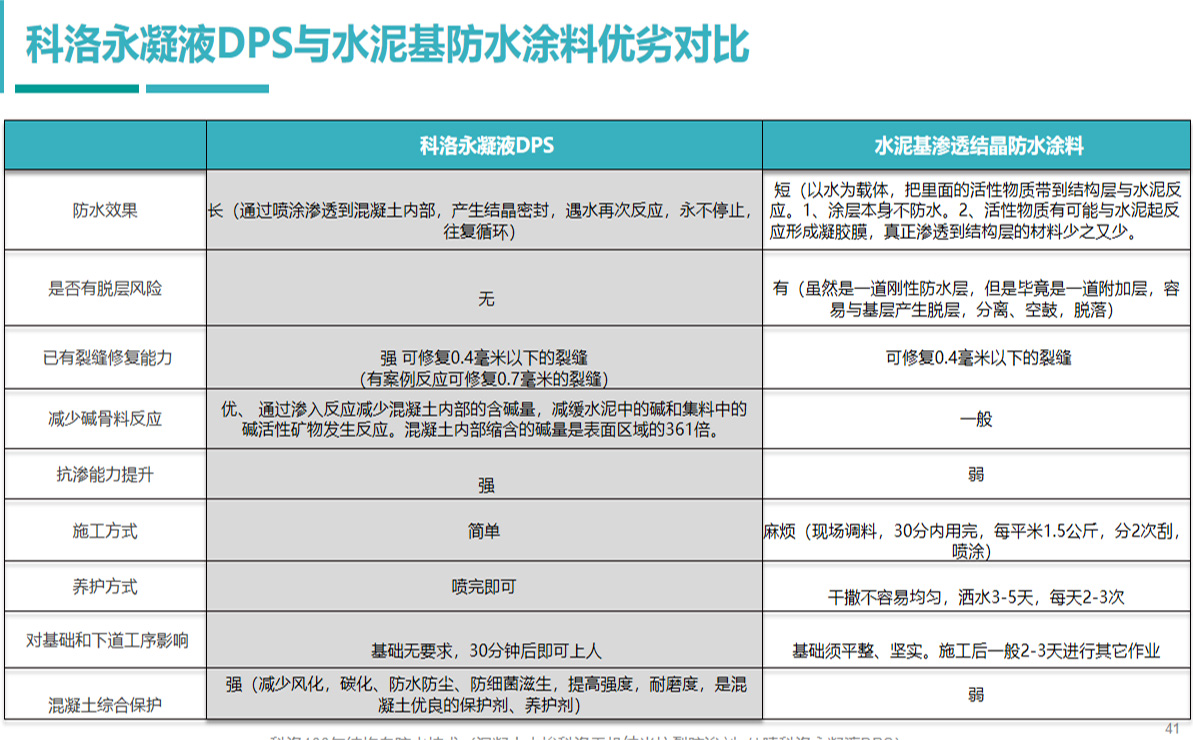Select the 减少碱骨料反应 row label
Image resolution: width=1193 pixels, height=740 pixels.
[x=105, y=418]
